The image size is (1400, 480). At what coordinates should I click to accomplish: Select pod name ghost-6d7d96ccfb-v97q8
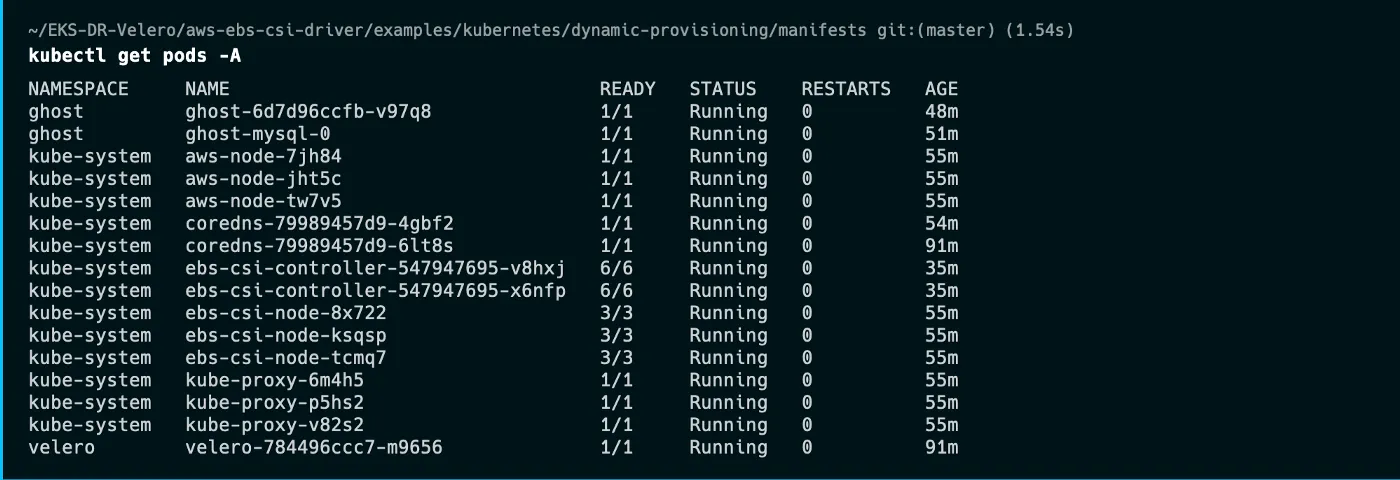pyautogui.click(x=308, y=111)
